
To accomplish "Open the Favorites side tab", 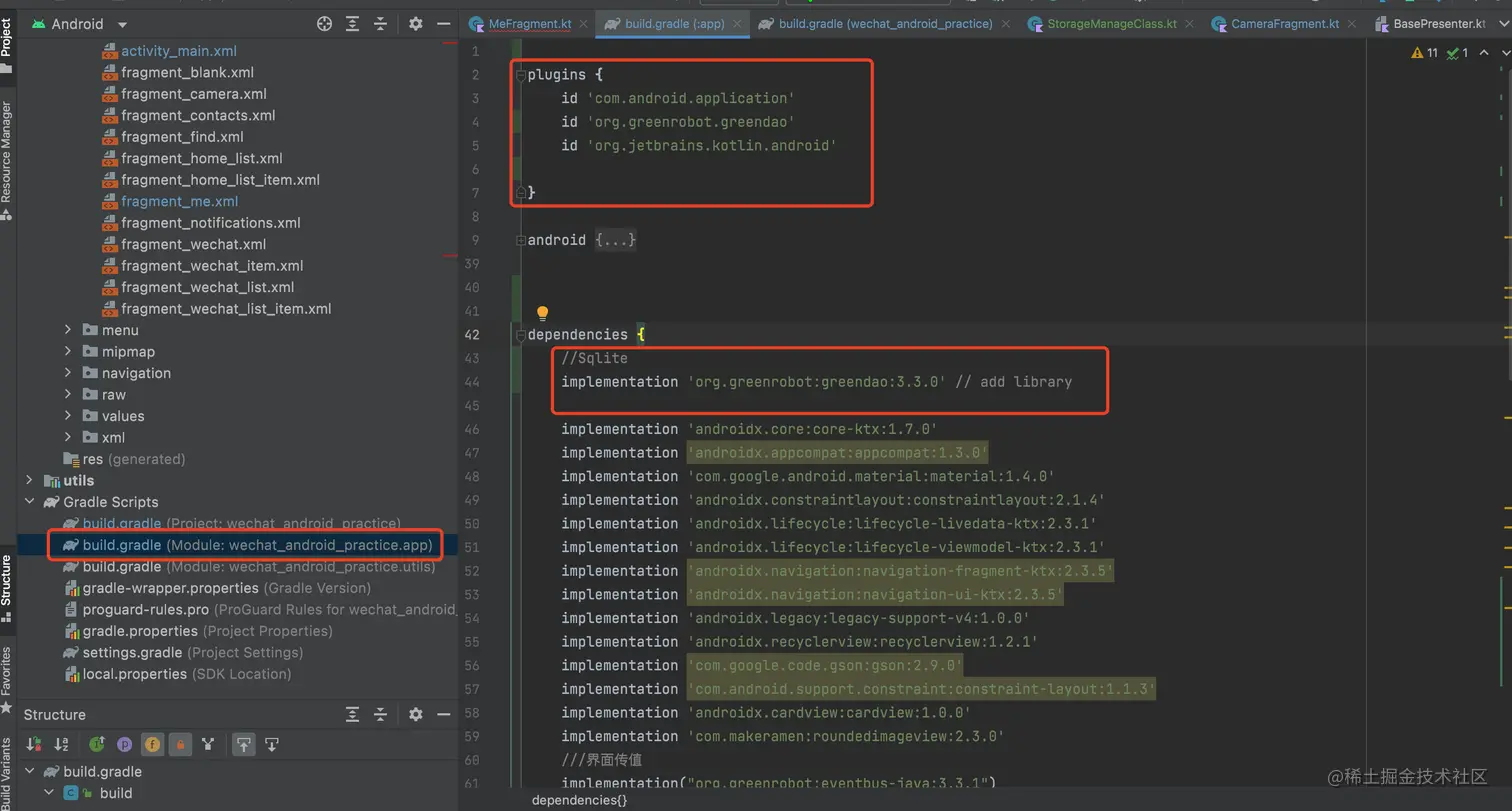I will [x=7, y=682].
